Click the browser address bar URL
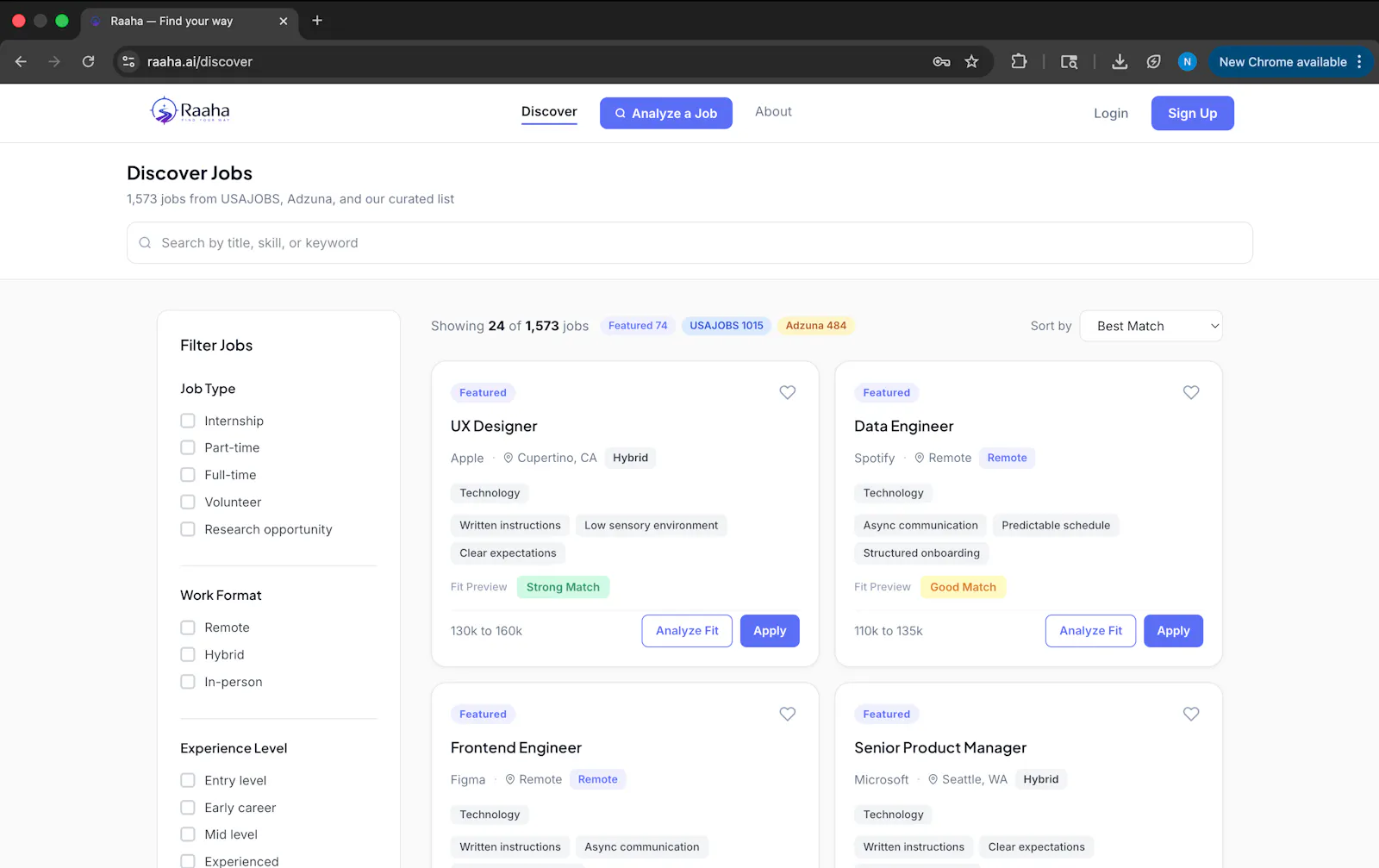 (x=200, y=61)
